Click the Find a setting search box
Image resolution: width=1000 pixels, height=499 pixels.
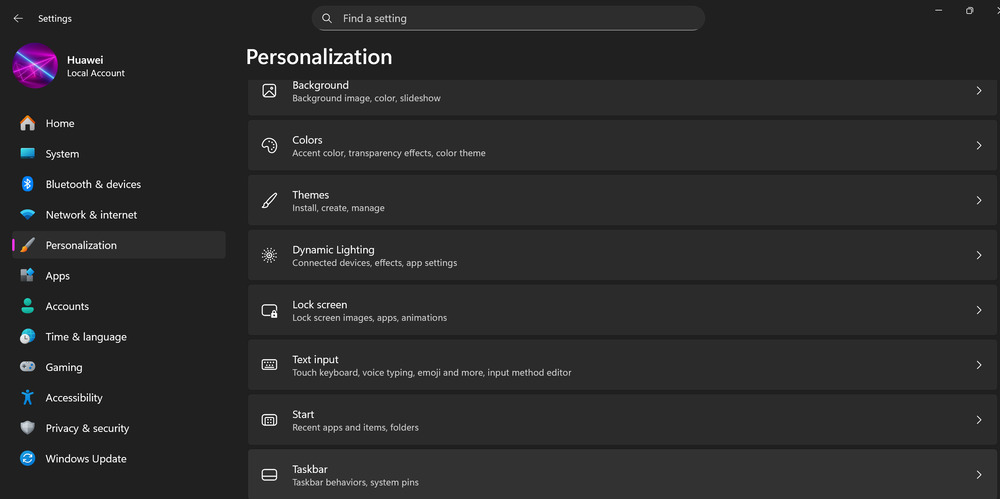pos(508,19)
